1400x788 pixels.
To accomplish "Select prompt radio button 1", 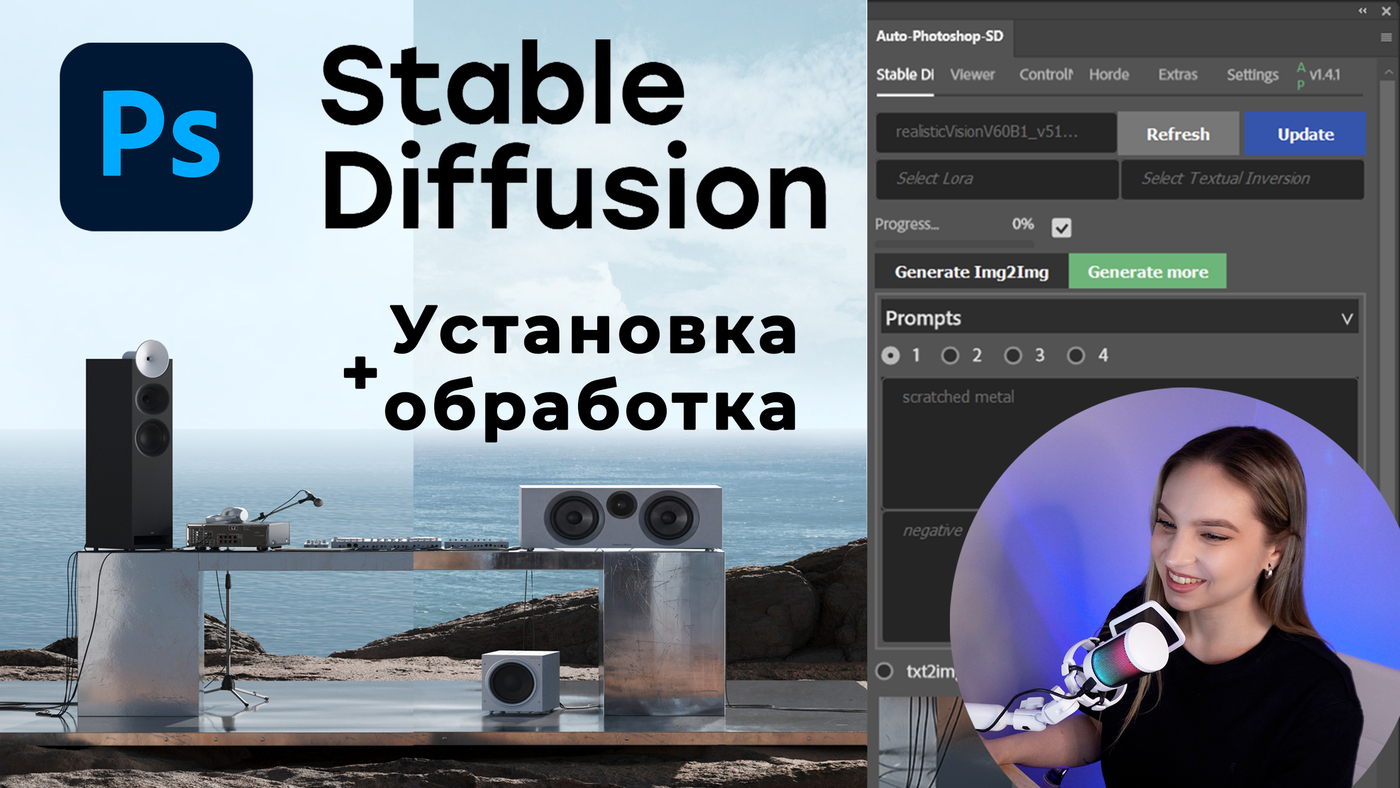I will 891,355.
